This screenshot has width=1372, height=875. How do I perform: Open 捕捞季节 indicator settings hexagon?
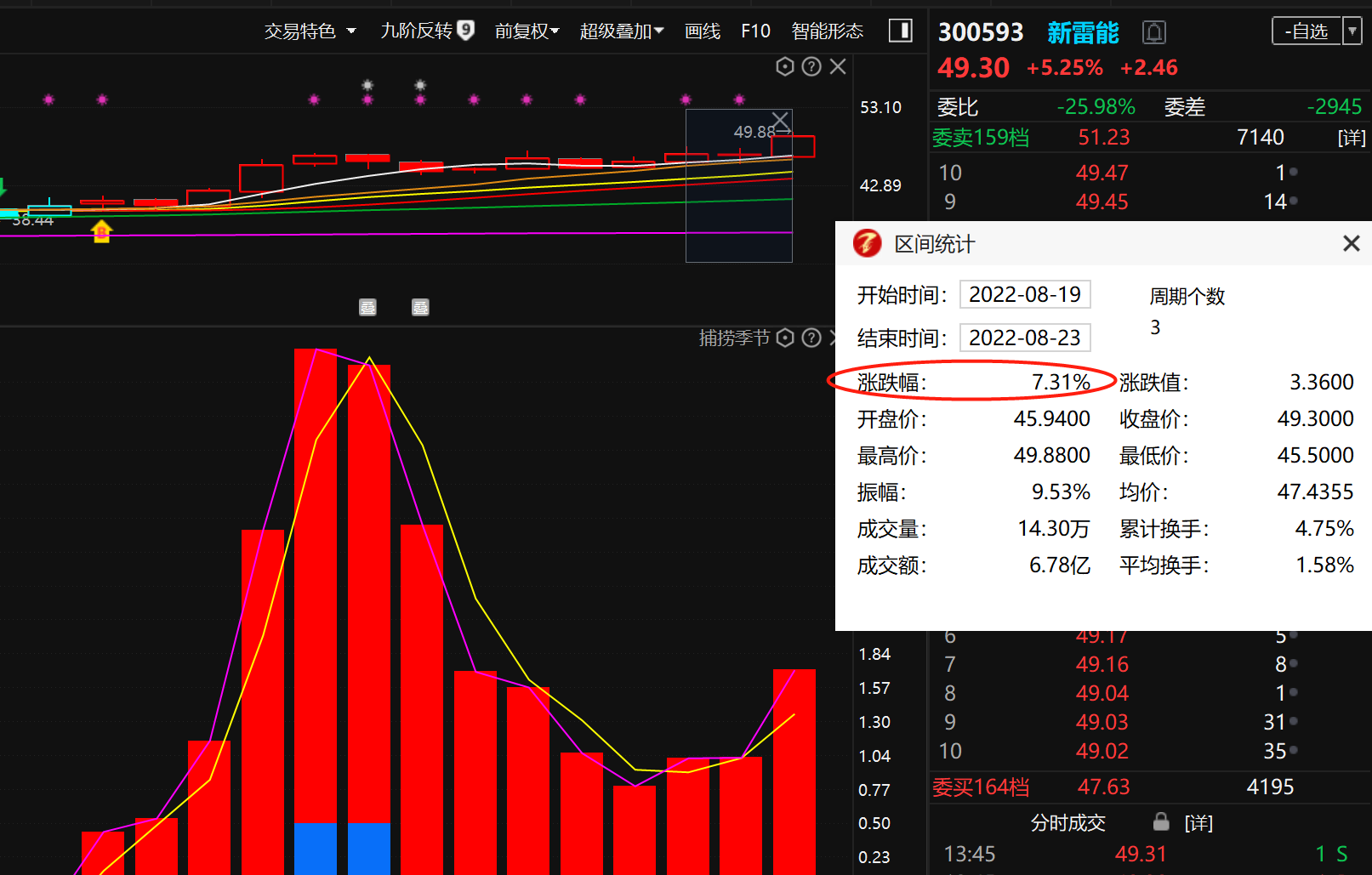(x=785, y=338)
